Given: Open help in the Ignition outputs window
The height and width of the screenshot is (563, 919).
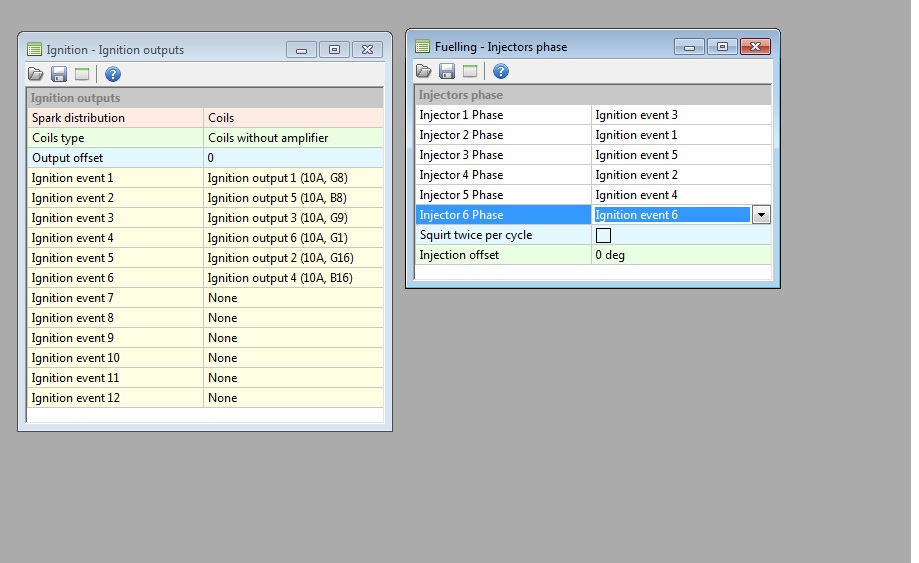Looking at the screenshot, I should coord(113,74).
